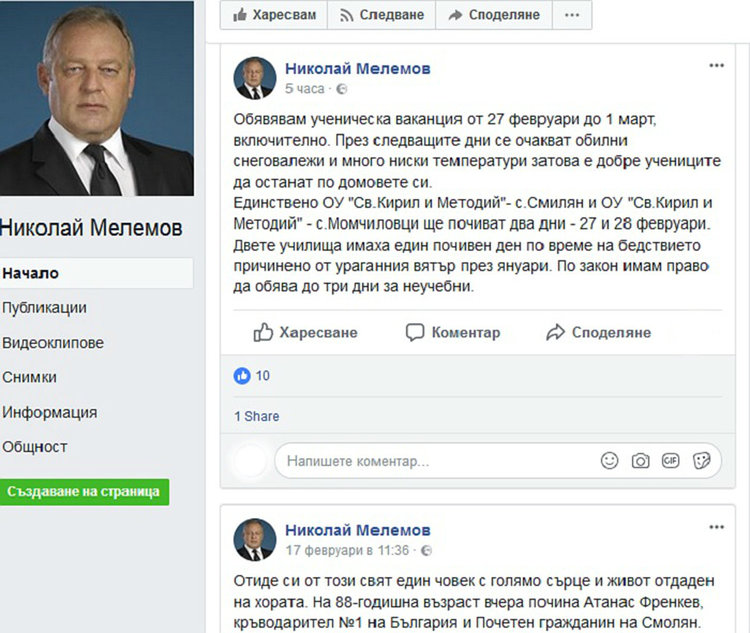Click the emoji icon in comment box
This screenshot has height=633, width=750.
click(x=609, y=461)
